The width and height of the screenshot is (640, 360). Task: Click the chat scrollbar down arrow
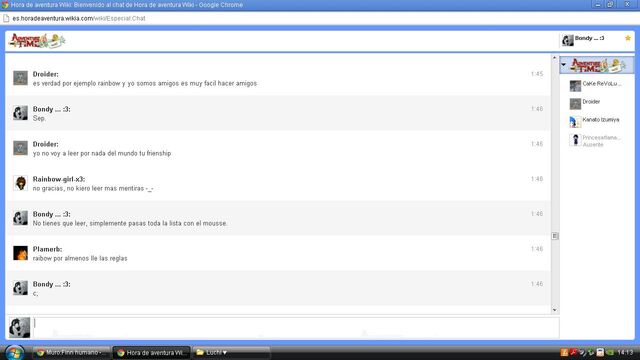(x=554, y=310)
